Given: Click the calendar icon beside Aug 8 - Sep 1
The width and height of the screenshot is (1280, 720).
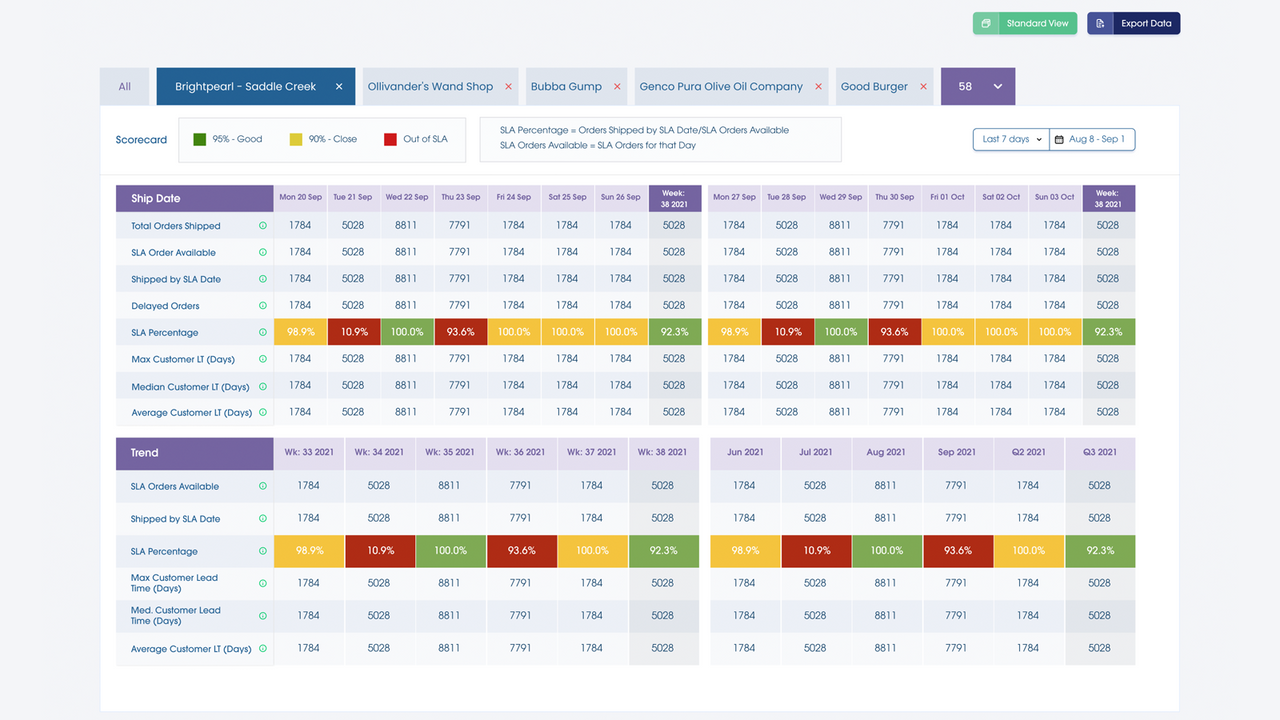Looking at the screenshot, I should [1058, 139].
